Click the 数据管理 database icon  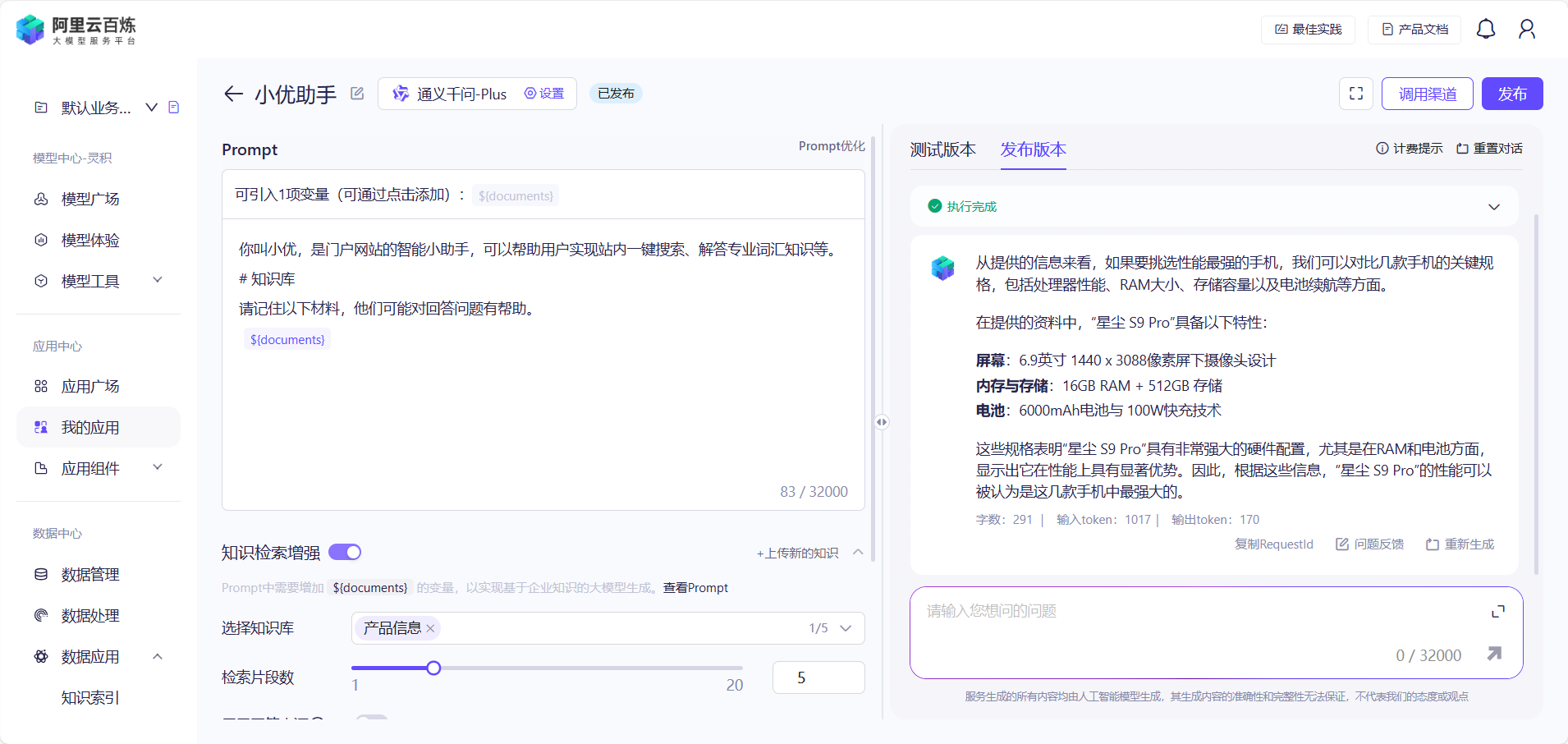click(x=41, y=574)
